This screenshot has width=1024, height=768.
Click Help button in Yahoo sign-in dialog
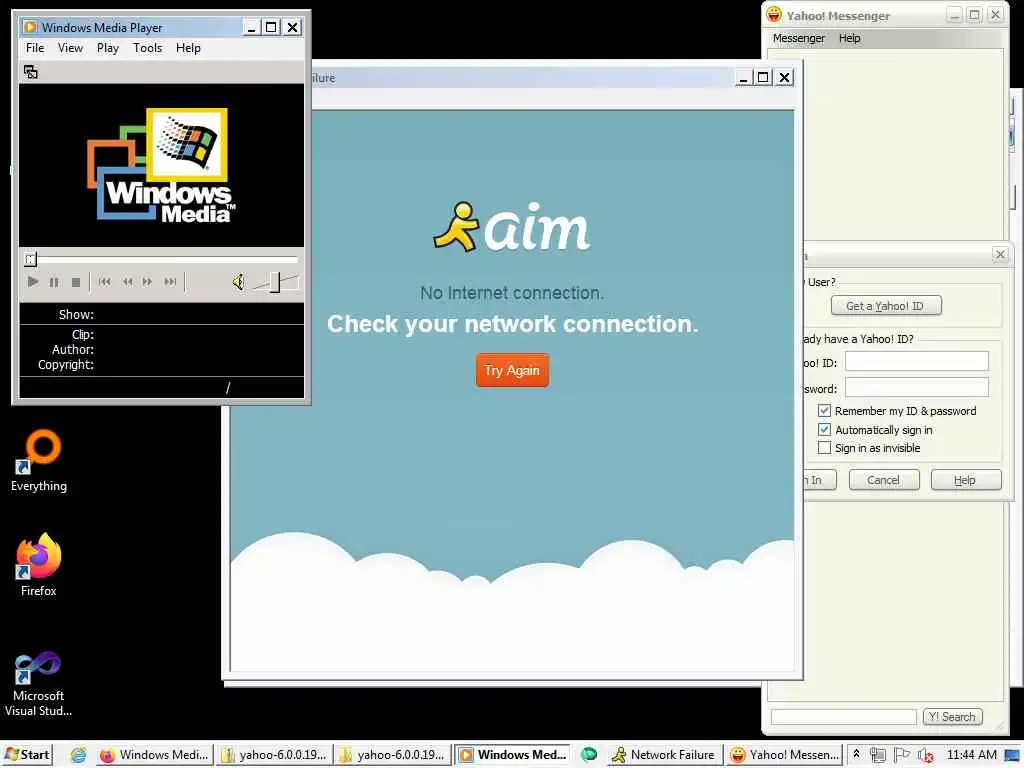point(965,480)
